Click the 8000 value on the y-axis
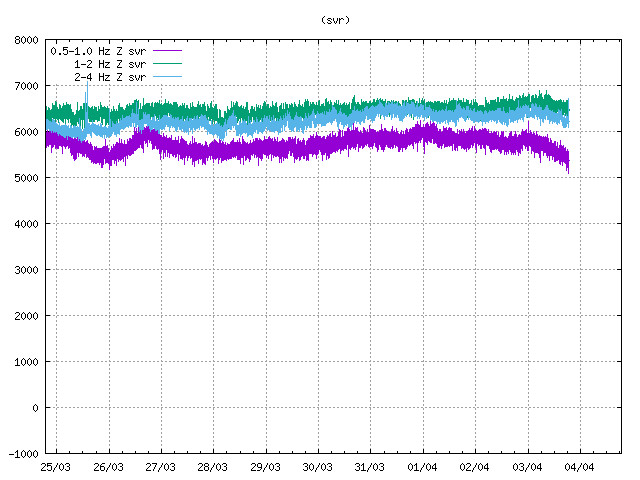 point(27,40)
